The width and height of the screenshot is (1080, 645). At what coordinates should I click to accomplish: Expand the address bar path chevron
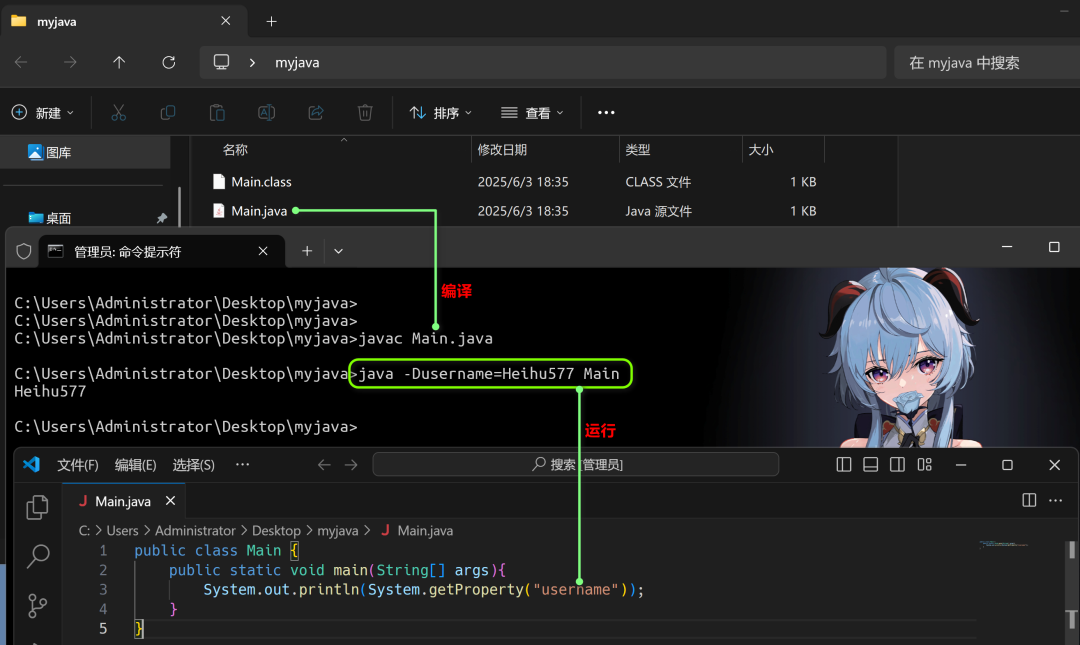tap(252, 63)
